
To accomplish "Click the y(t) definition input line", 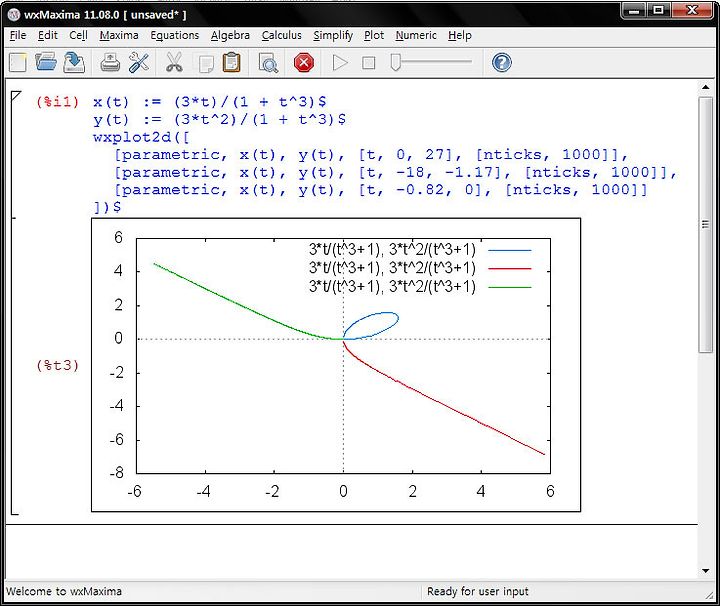I will coord(219,119).
